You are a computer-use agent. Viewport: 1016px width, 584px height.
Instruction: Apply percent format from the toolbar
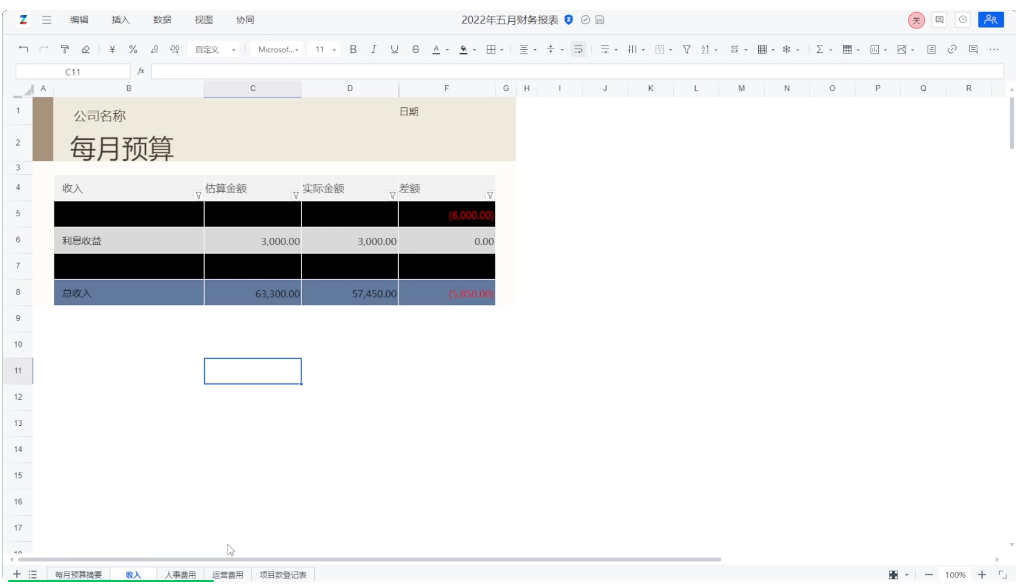[133, 49]
